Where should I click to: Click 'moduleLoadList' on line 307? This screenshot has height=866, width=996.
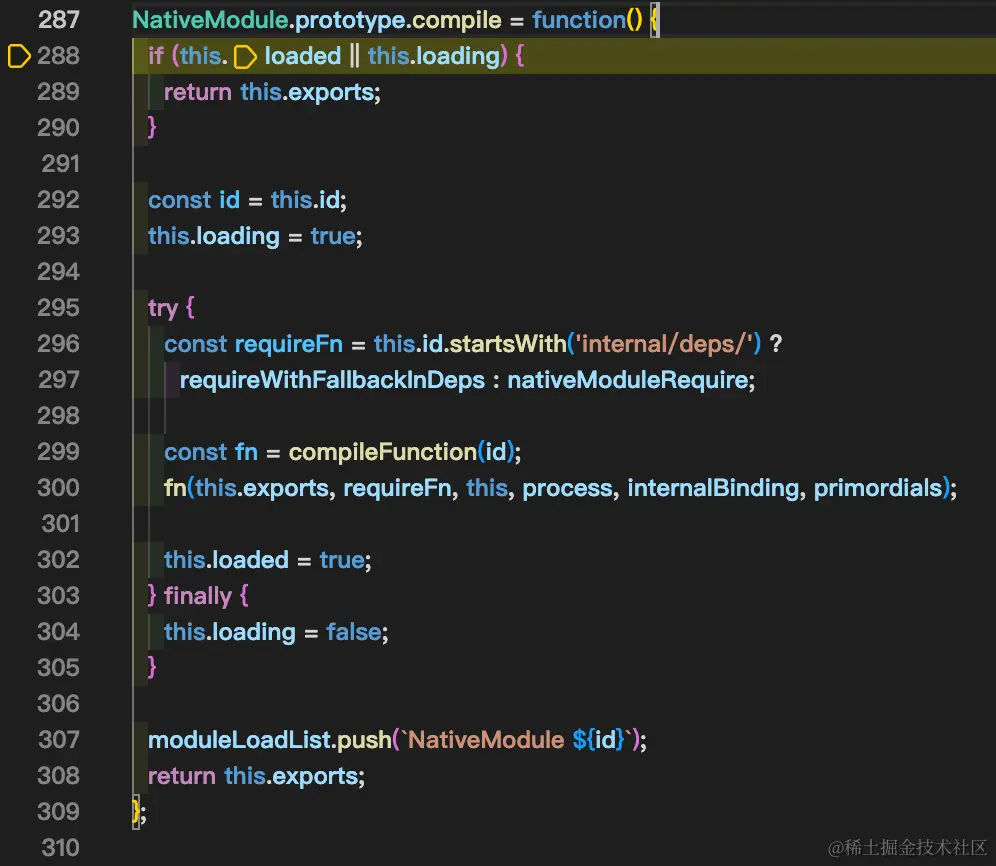239,740
